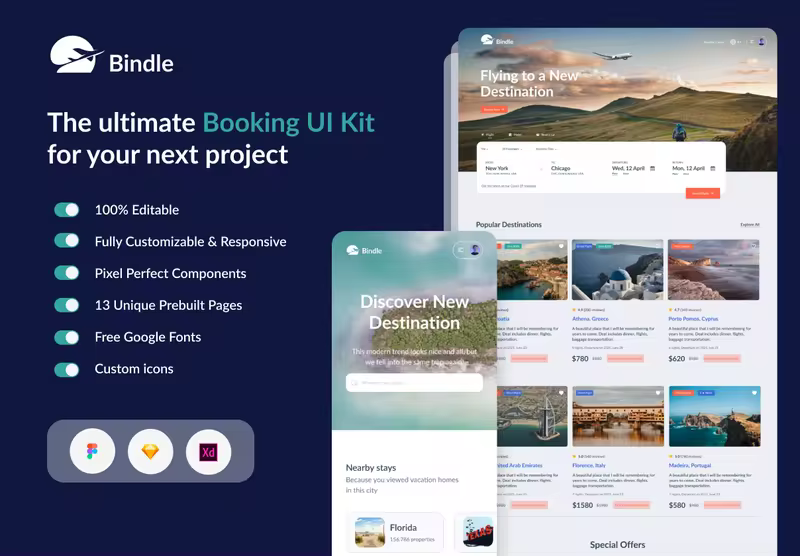Favorite the Madeira, Portugal card heart icon

pyautogui.click(x=754, y=393)
